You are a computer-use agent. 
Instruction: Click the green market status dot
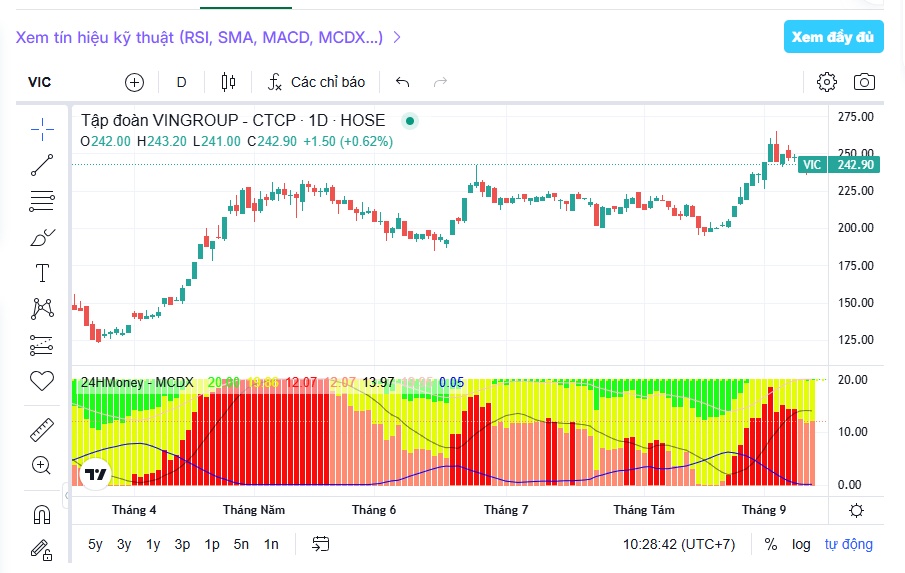click(410, 121)
